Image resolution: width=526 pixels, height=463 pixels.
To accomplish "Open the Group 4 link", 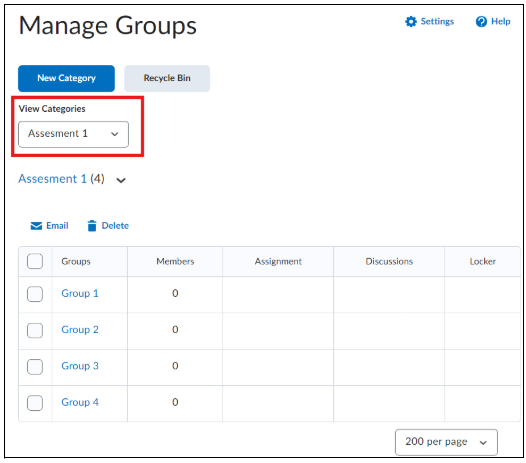I will coord(80,402).
